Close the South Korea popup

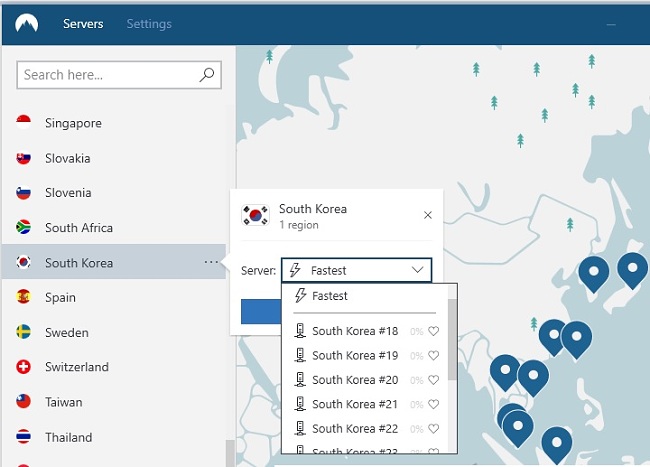pos(428,215)
